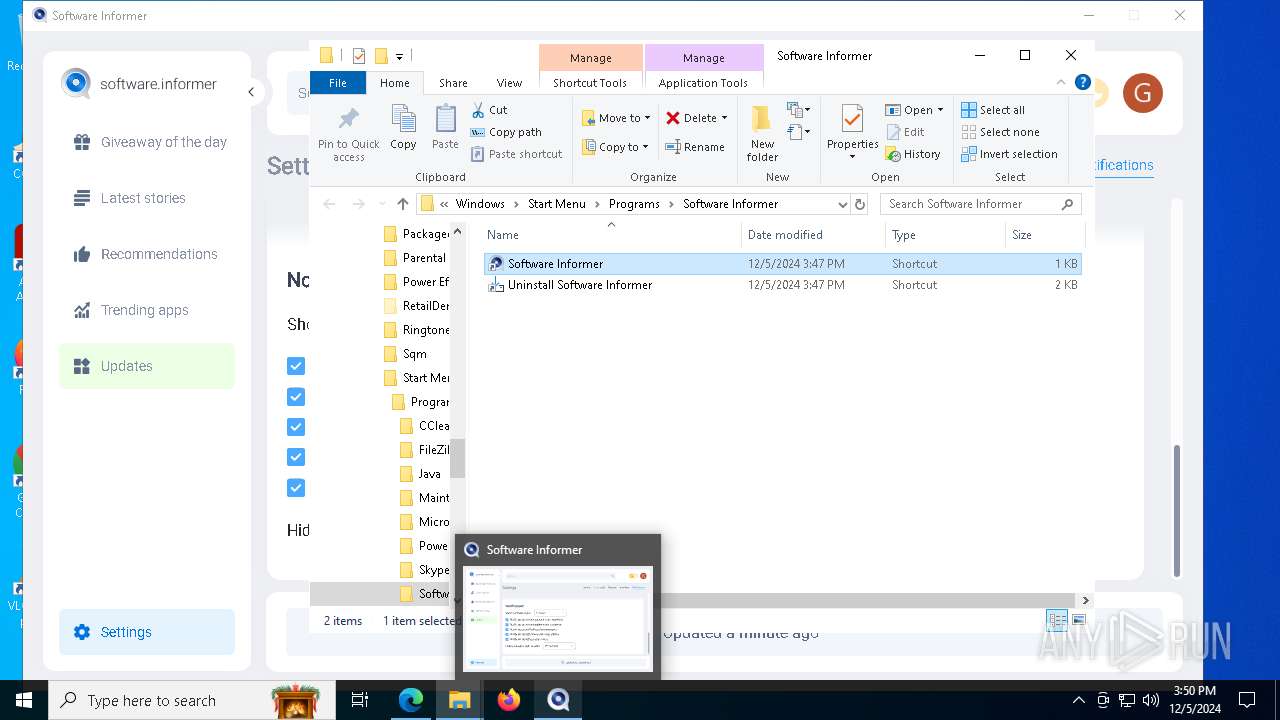Refresh the Explorer address bar
The height and width of the screenshot is (720, 1280).
[860, 204]
